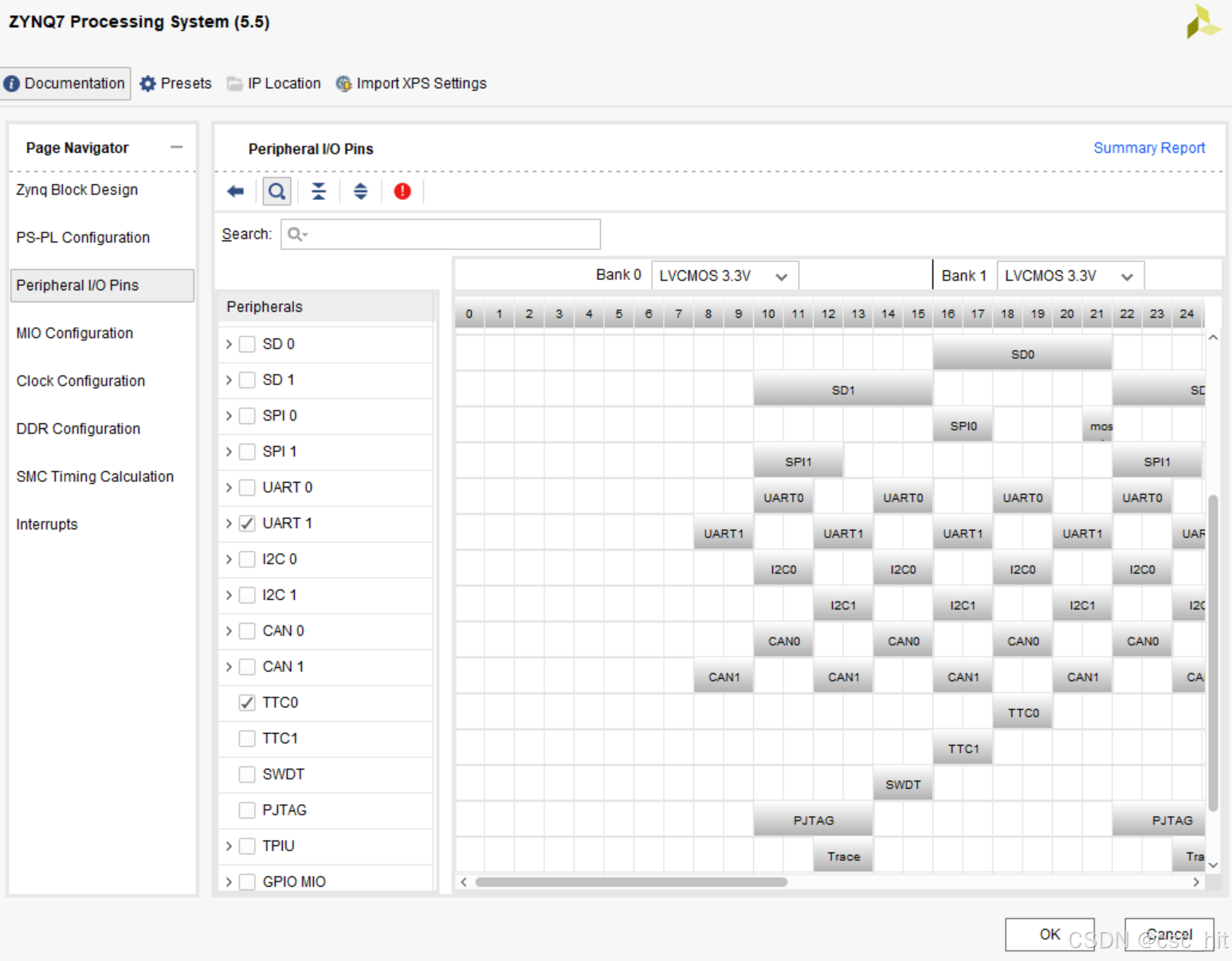Viewport: 1232px width, 961px height.
Task: Click the horizontal scrollbar thumb of pin grid
Action: [631, 882]
